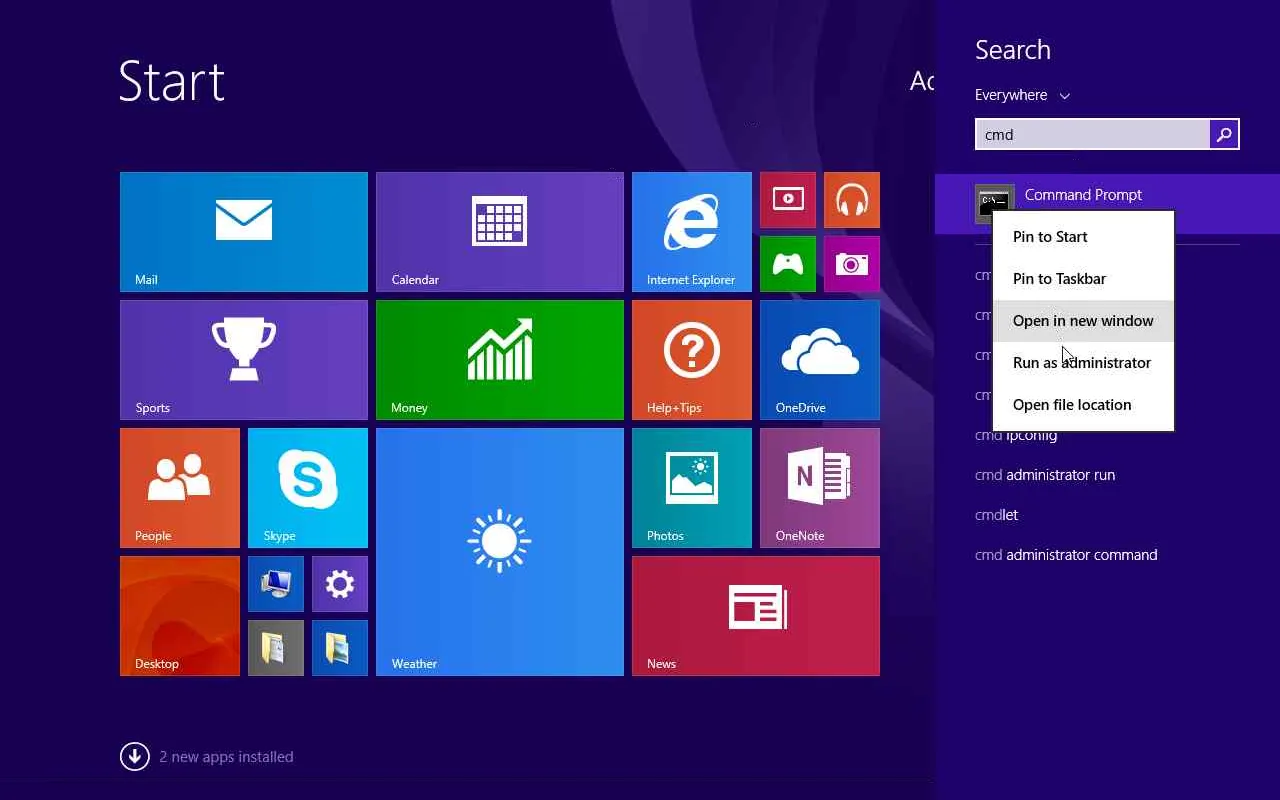This screenshot has height=800, width=1280.
Task: Open the Photos tile
Action: 692,488
